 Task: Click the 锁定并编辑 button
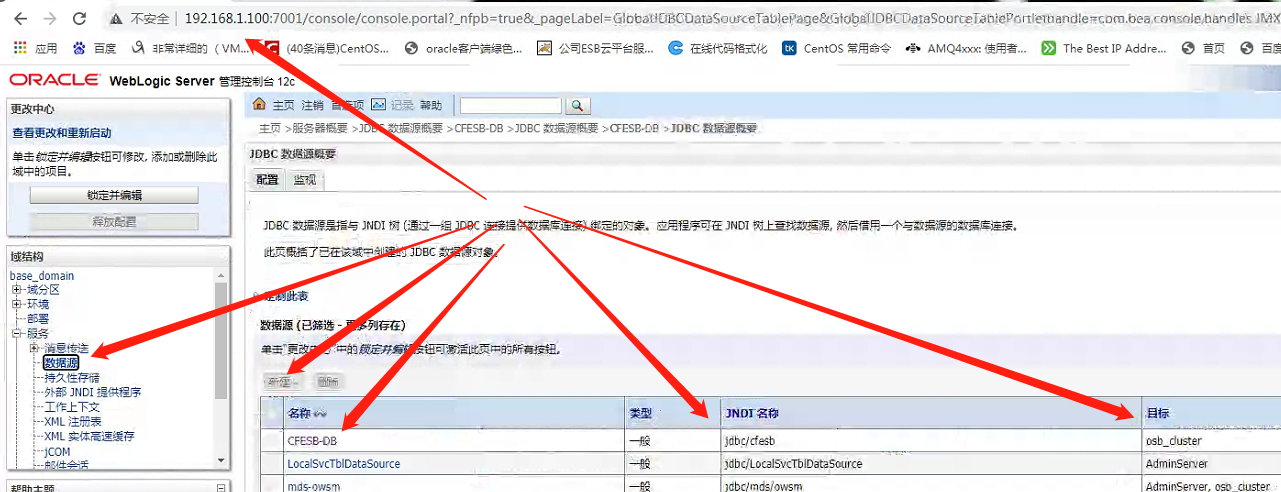(114, 195)
